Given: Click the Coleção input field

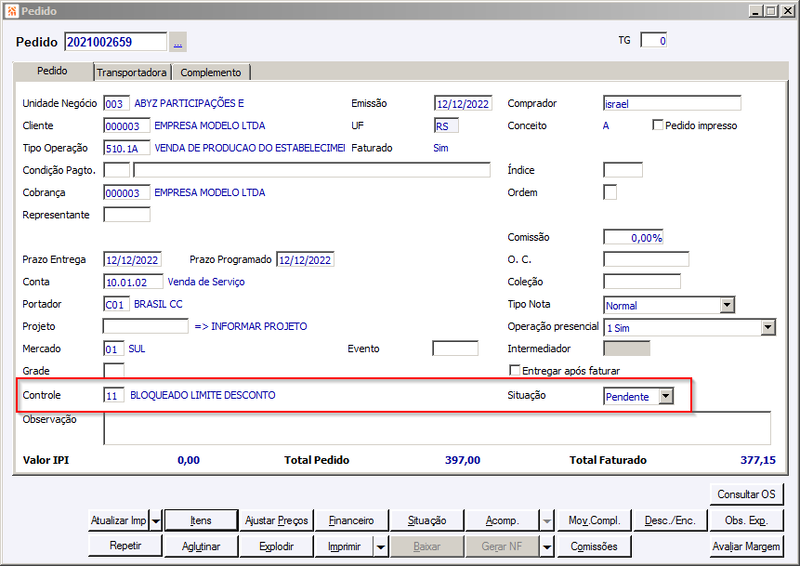Looking at the screenshot, I should click(642, 282).
